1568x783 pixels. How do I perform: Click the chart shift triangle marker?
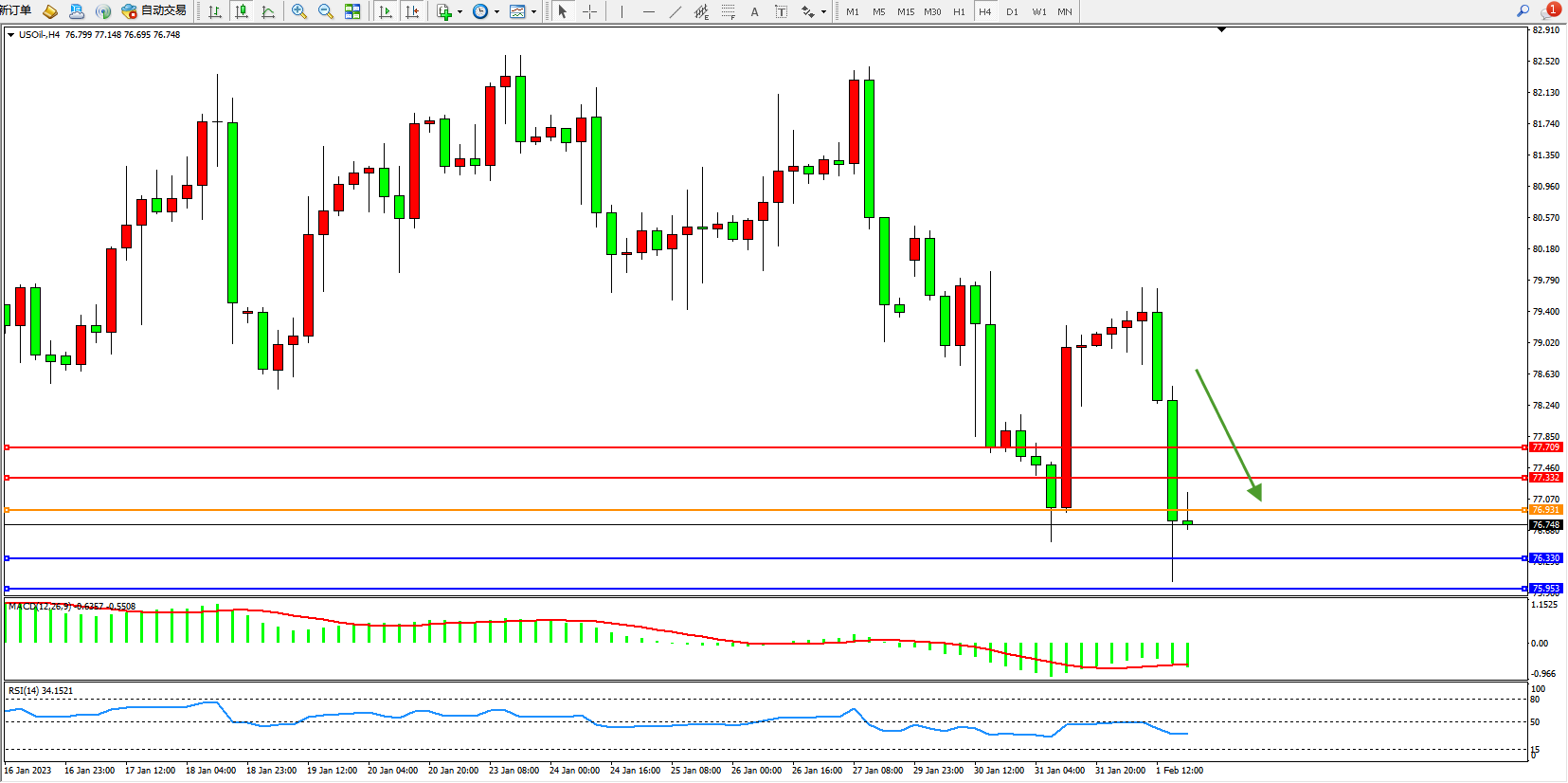(1221, 30)
